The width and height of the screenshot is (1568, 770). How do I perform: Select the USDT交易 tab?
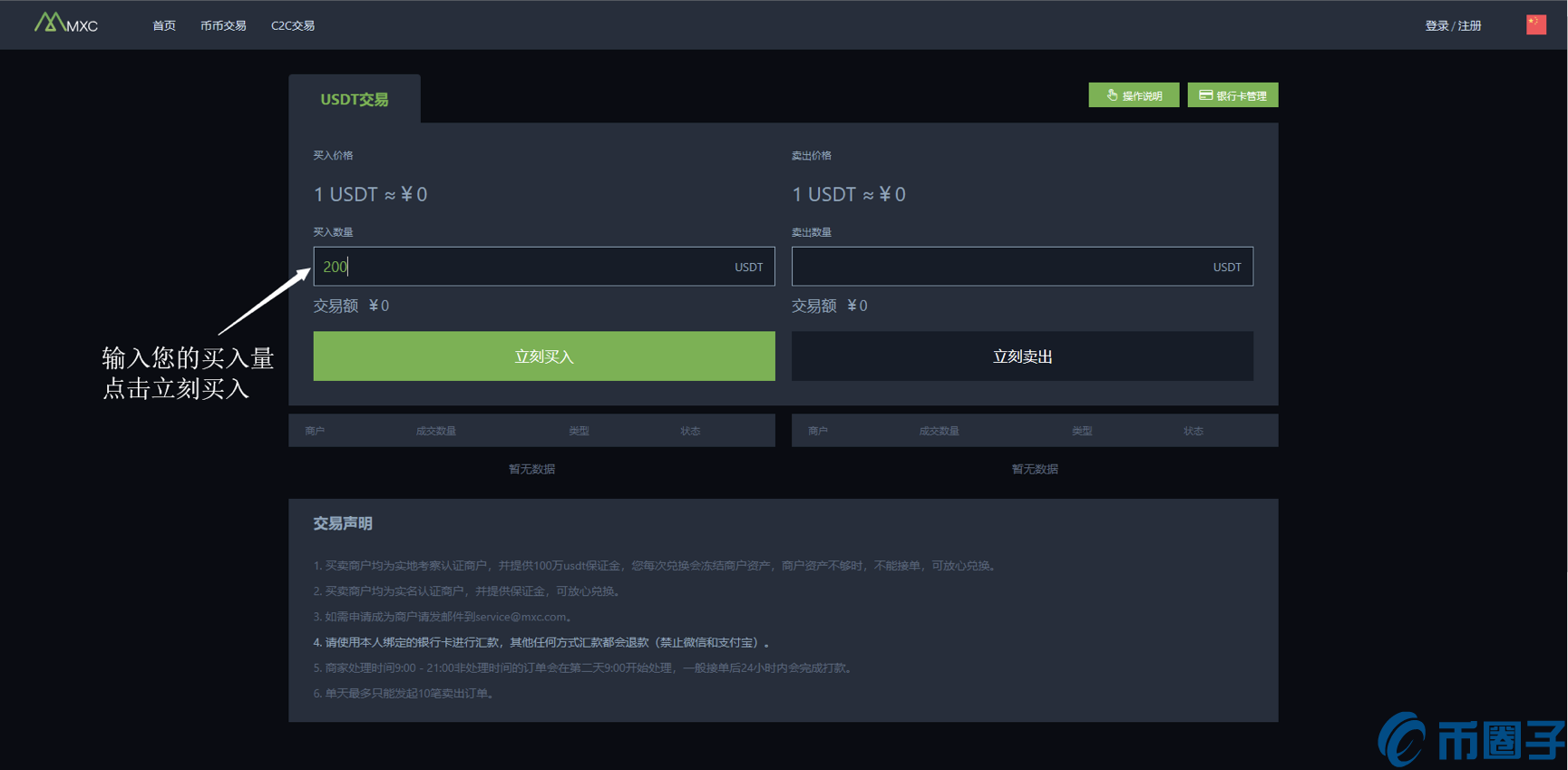tap(354, 99)
